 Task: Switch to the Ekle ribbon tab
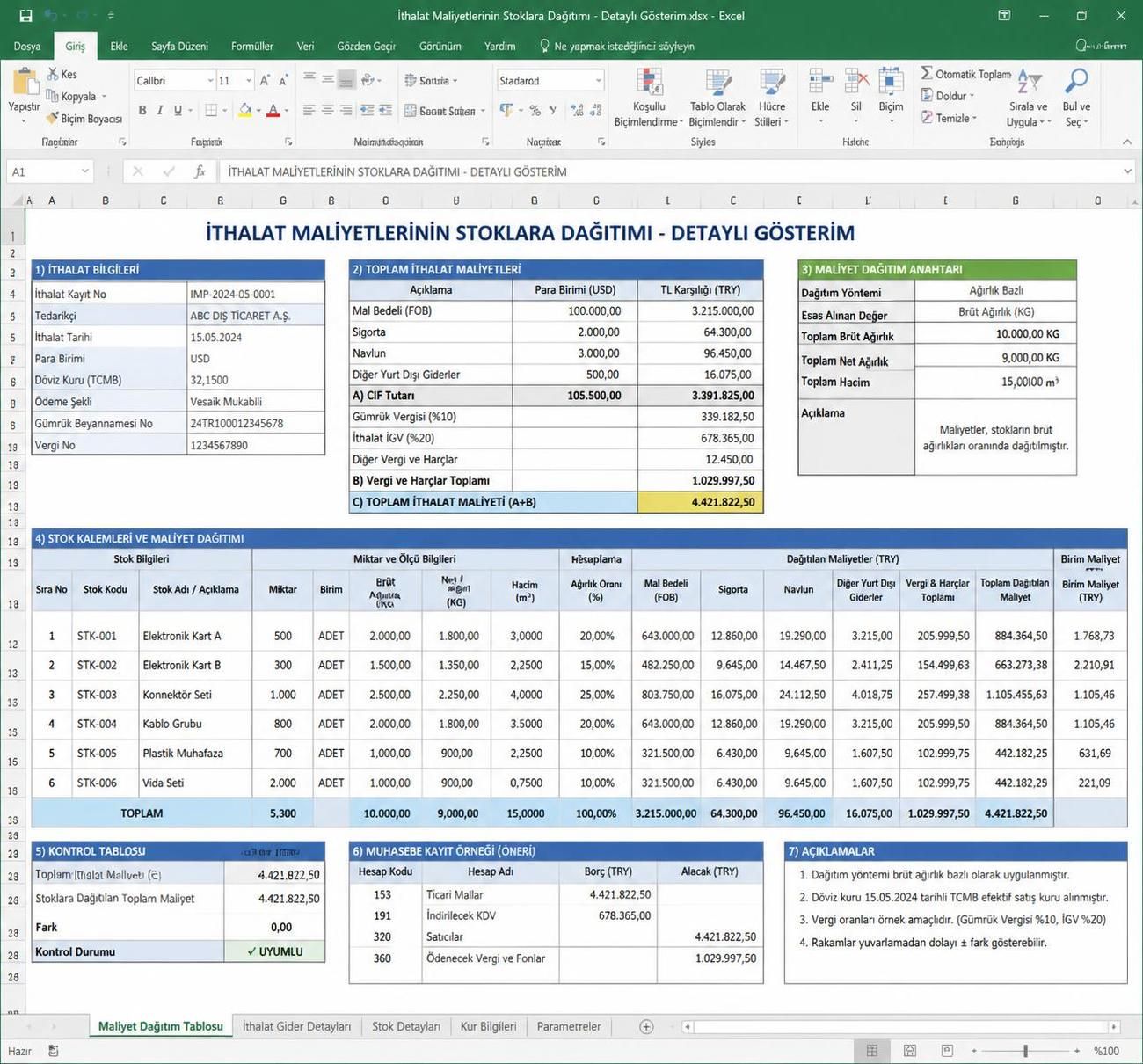pos(119,46)
